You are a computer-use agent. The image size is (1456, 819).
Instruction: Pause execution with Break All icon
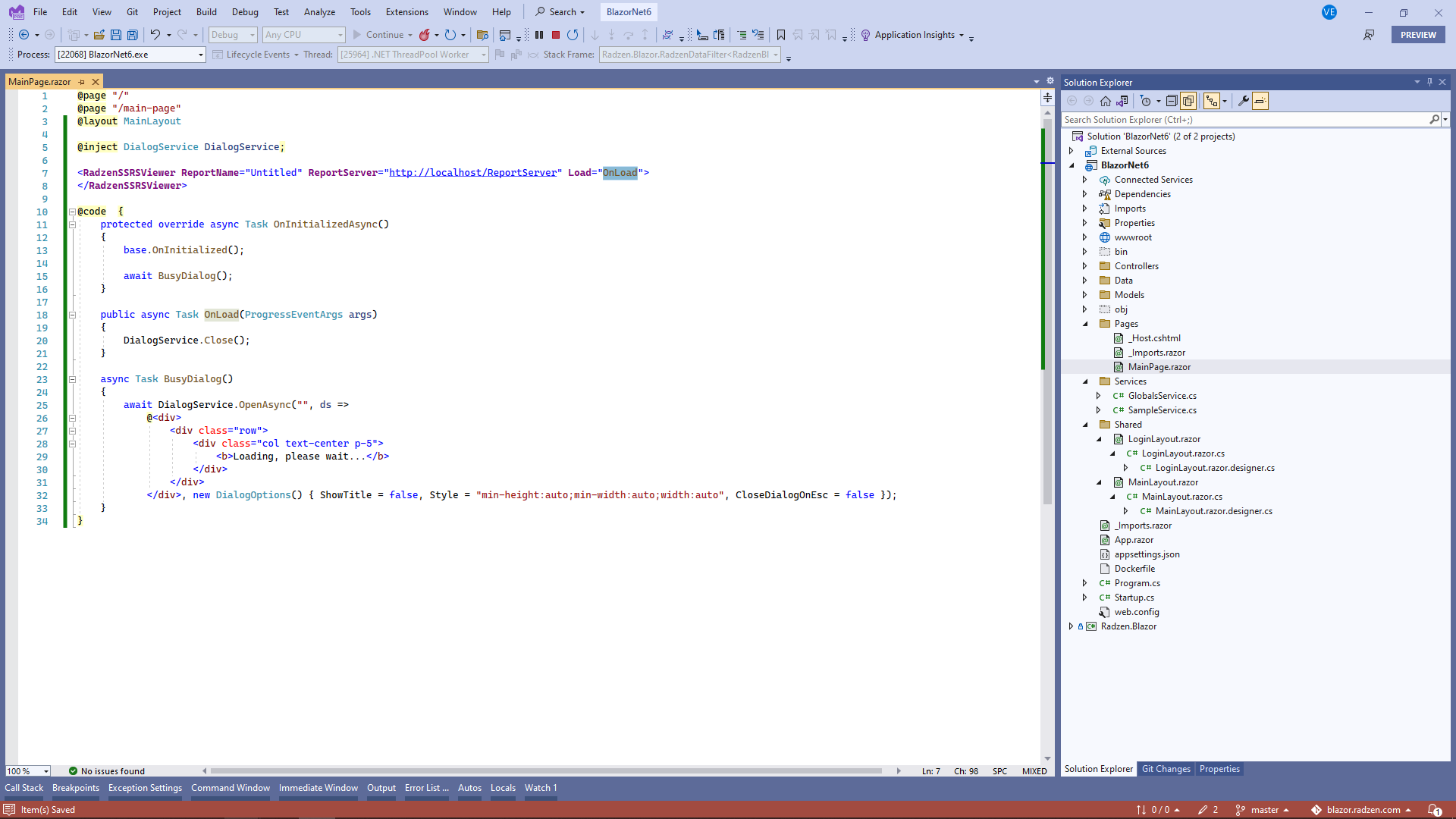point(539,35)
